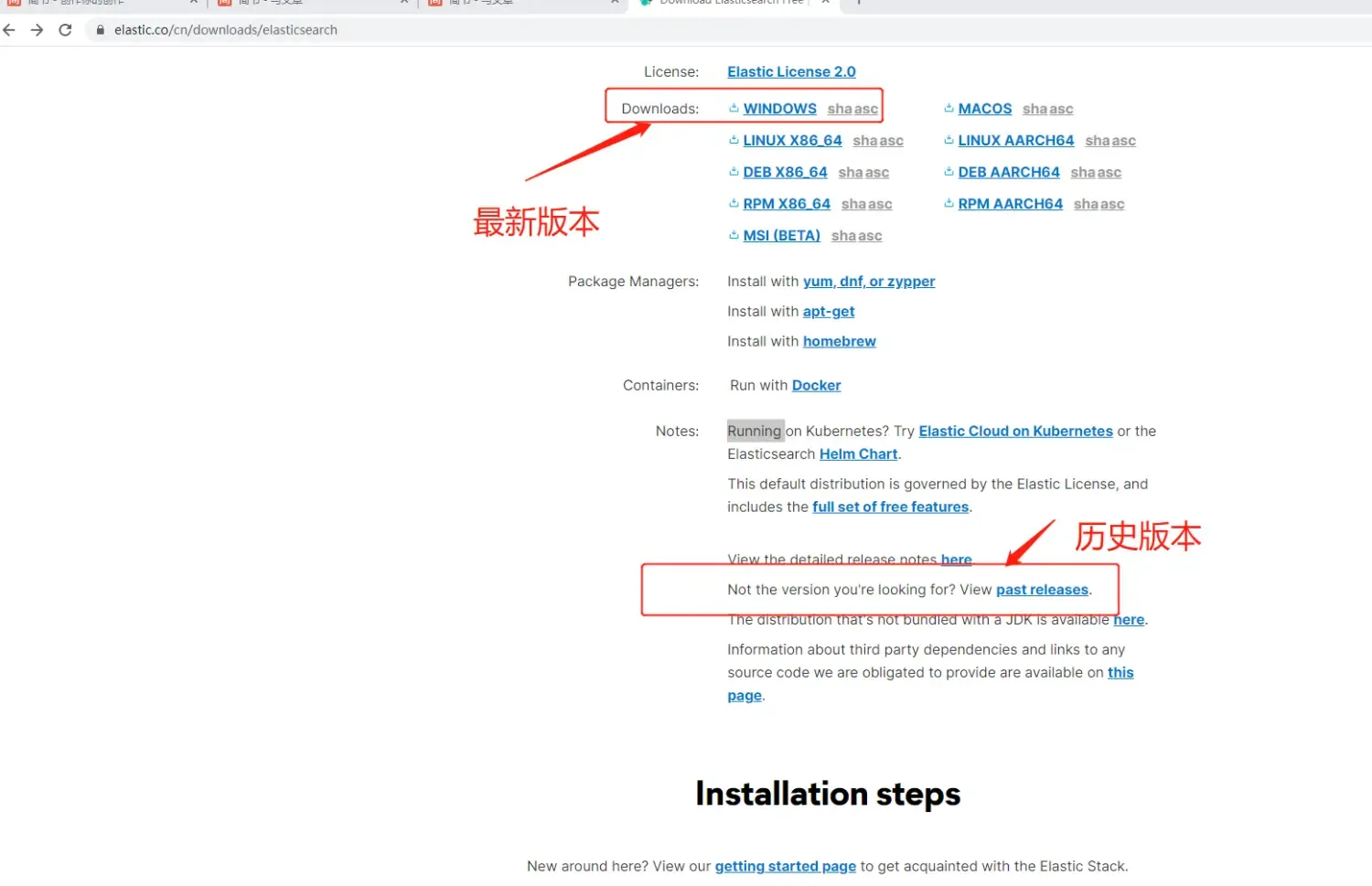Image resolution: width=1372 pixels, height=886 pixels.
Task: Open the Docker container link
Action: point(816,385)
